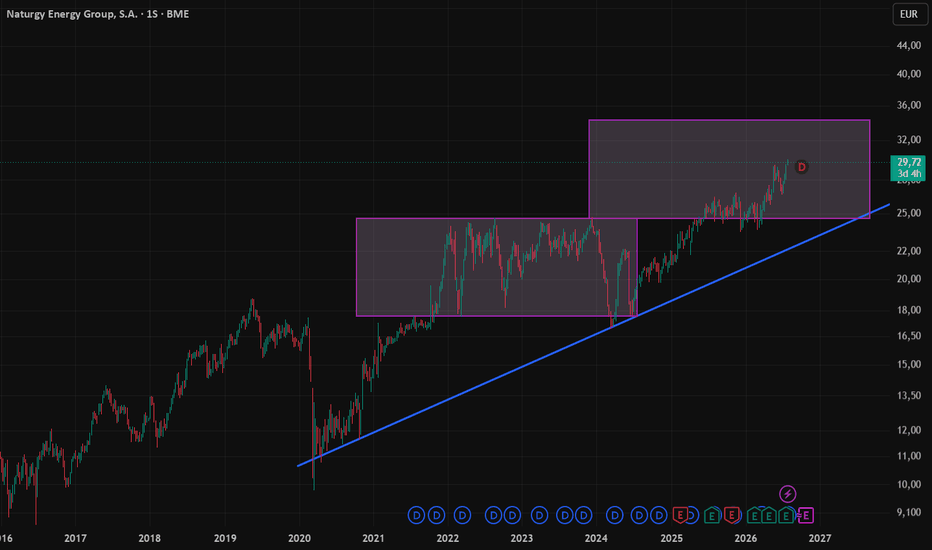Click the 2026 time axis label
Viewport: 932px width, 550px height.
[x=745, y=538]
